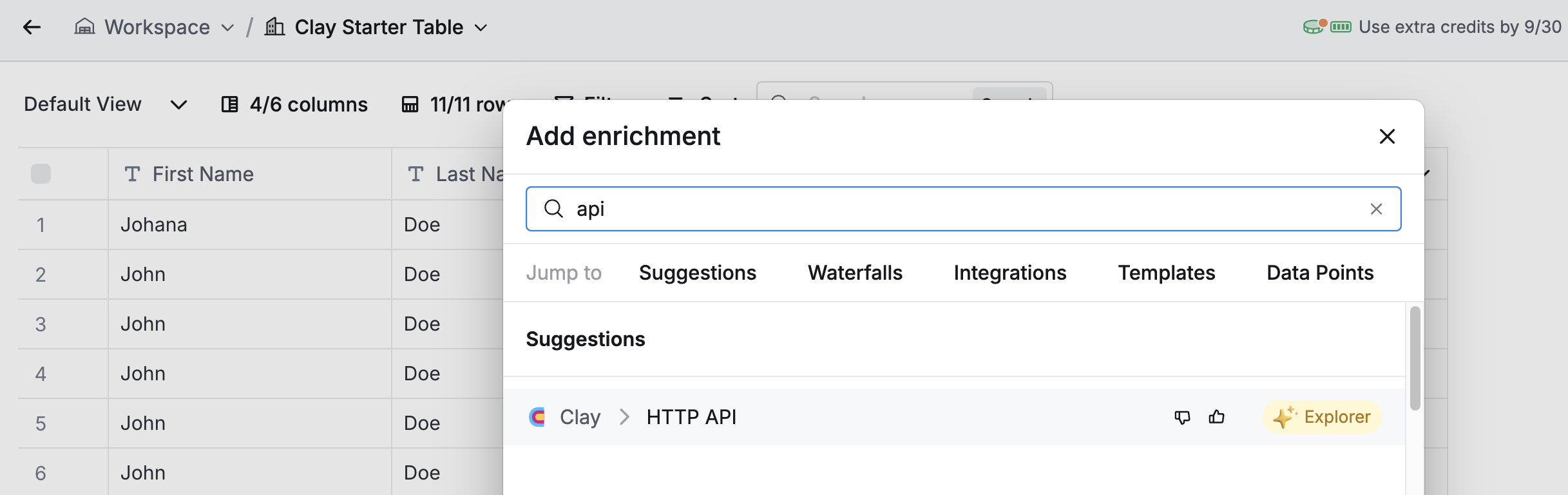Click the back arrow in the header
This screenshot has width=1568, height=495.
(x=32, y=26)
